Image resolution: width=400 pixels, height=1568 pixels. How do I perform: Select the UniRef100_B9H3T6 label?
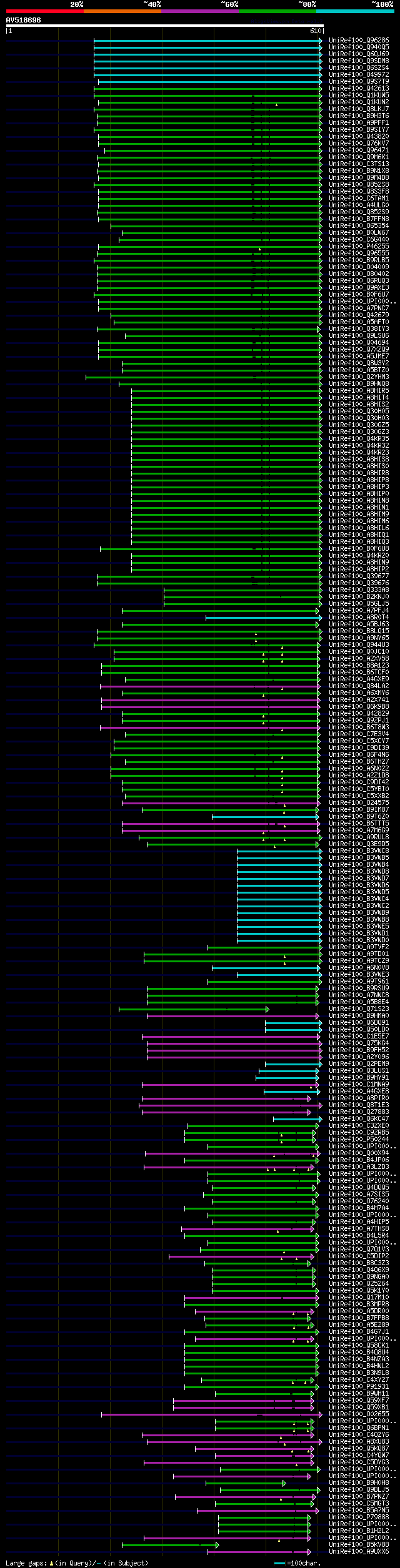coord(359,116)
